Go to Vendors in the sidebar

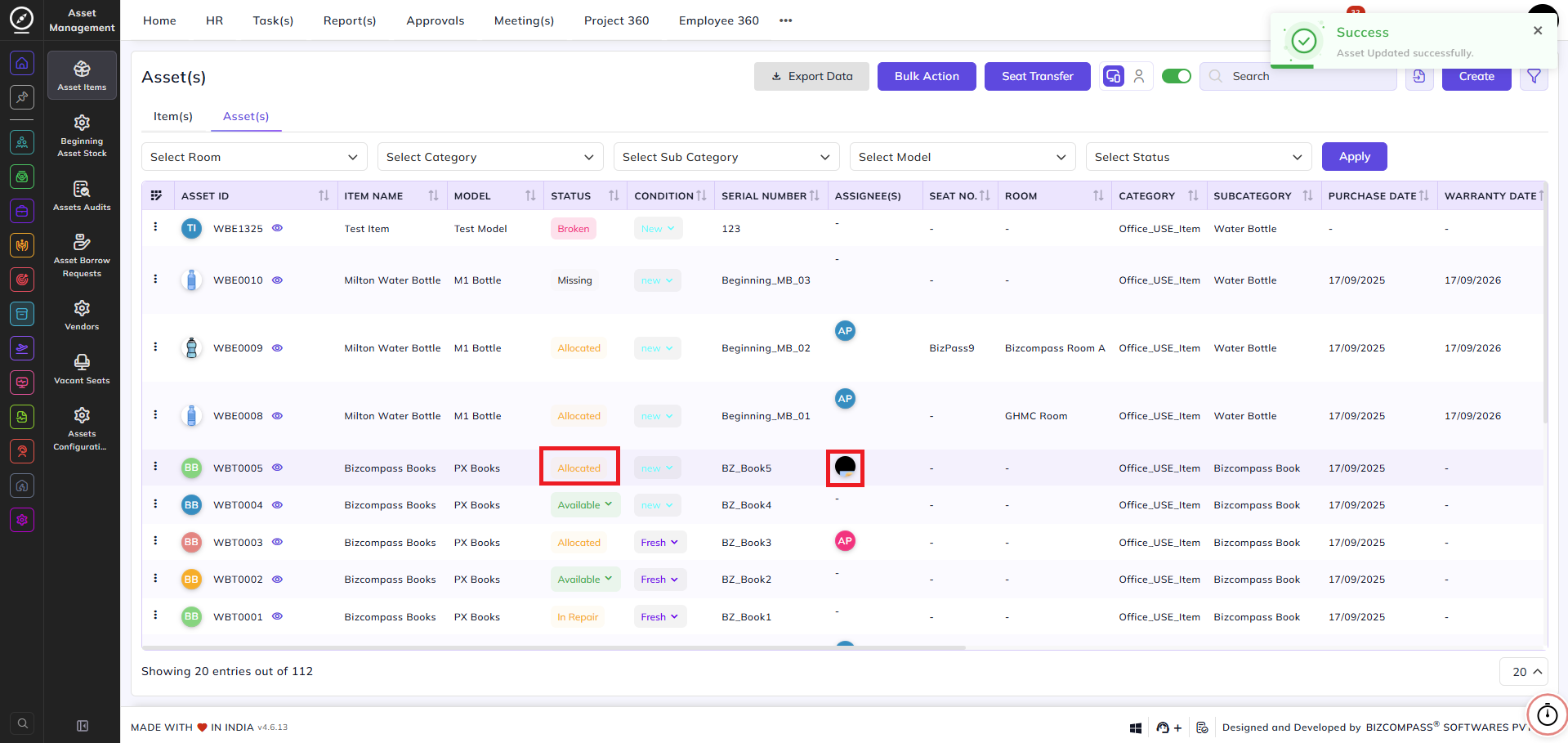click(x=82, y=315)
